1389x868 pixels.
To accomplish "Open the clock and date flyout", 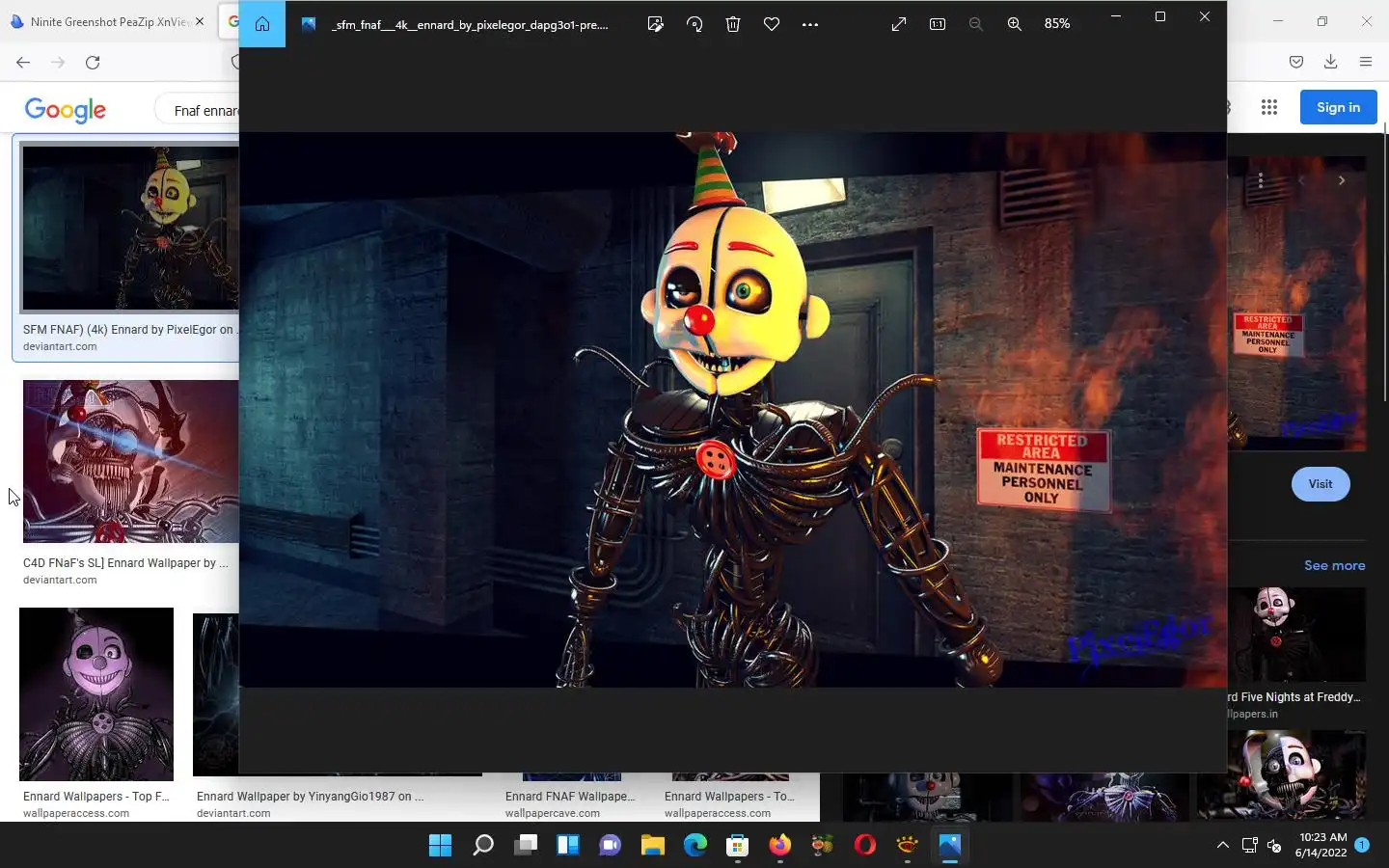I will [x=1321, y=845].
